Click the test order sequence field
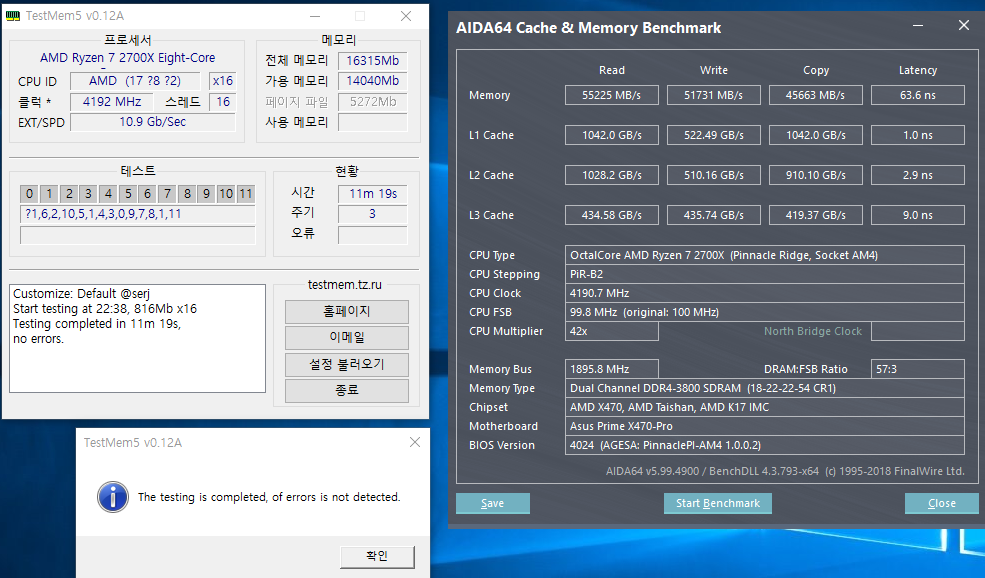Viewport: 985px width, 578px height. (138, 214)
